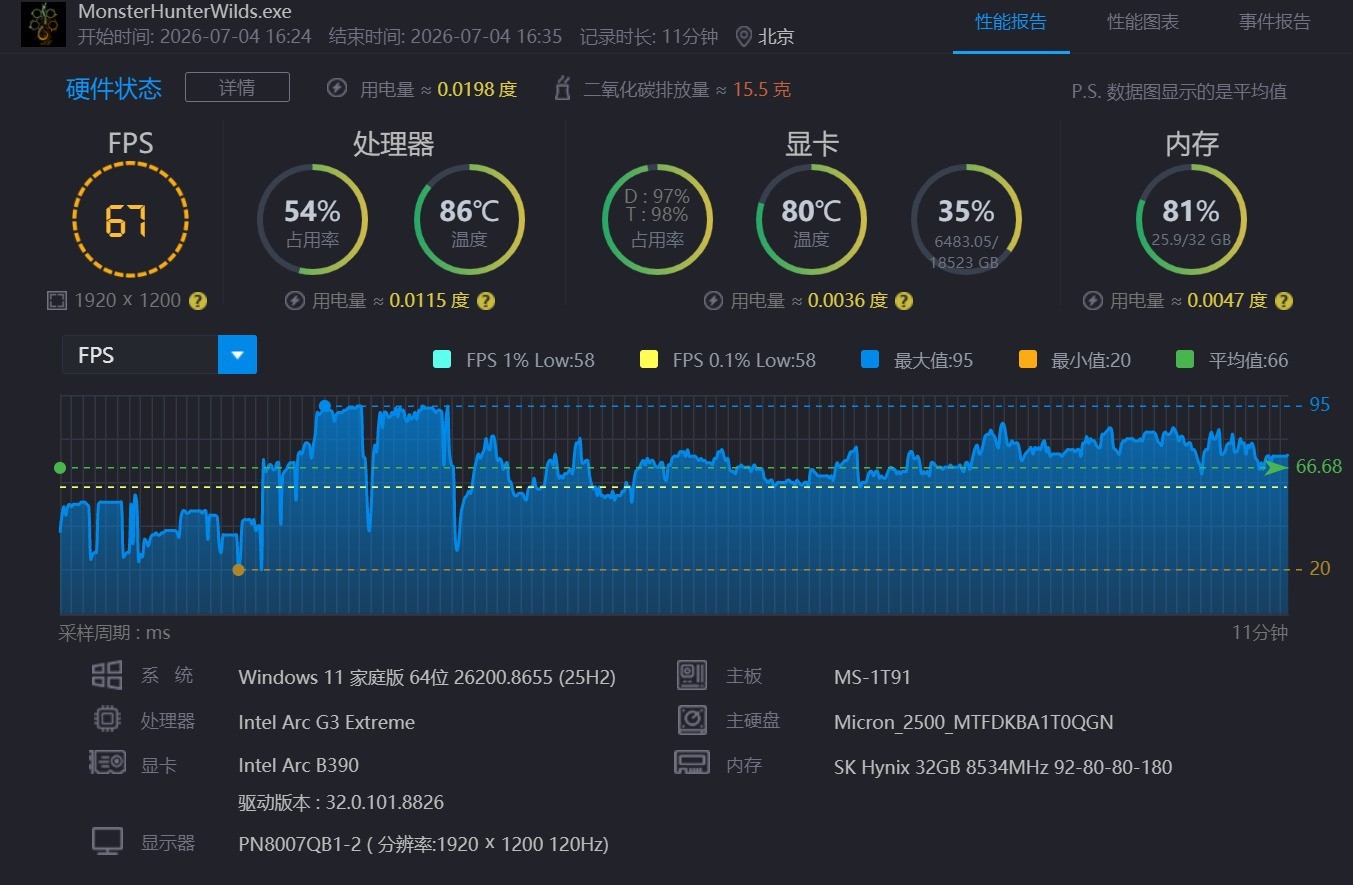Click the green 66.68 average arrow marker
Image resolution: width=1353 pixels, height=885 pixels.
pyautogui.click(x=1277, y=467)
